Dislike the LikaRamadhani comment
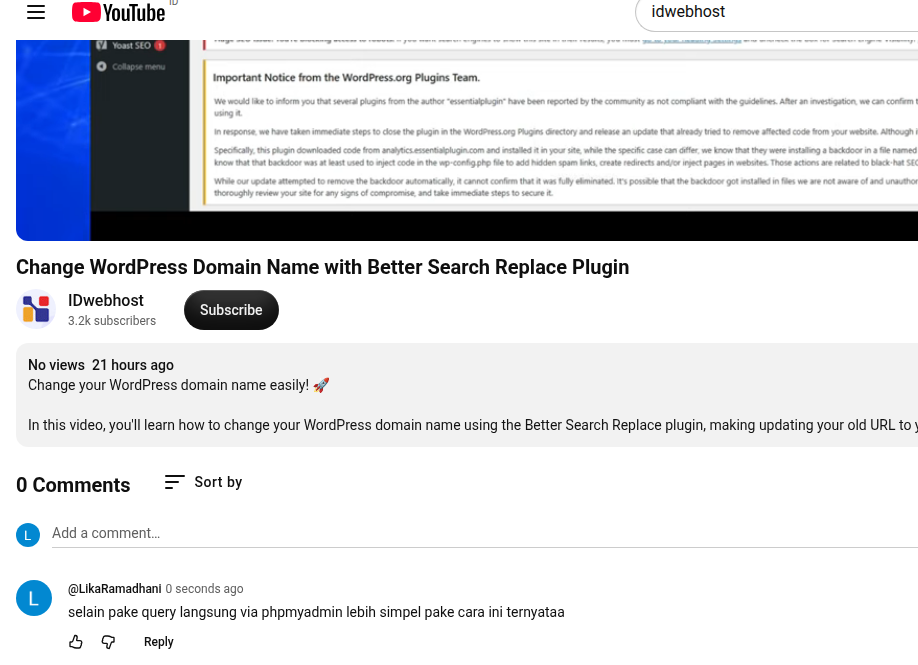Image resolution: width=918 pixels, height=665 pixels. (x=108, y=642)
